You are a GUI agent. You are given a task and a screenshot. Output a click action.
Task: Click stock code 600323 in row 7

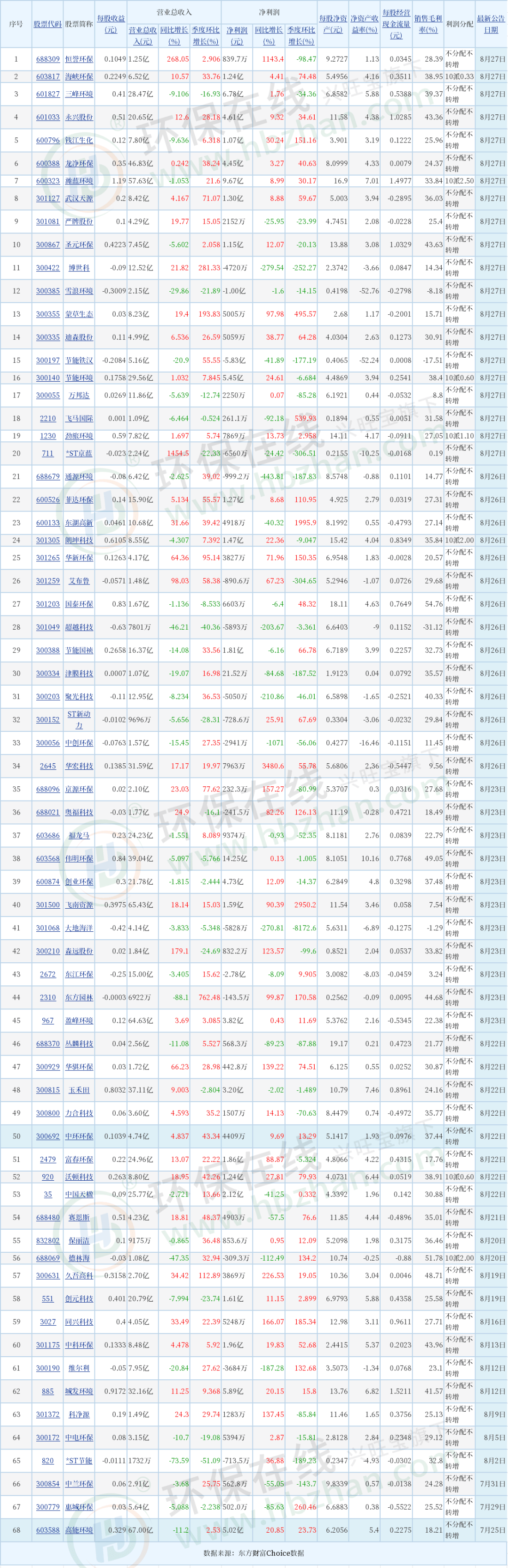[48, 181]
